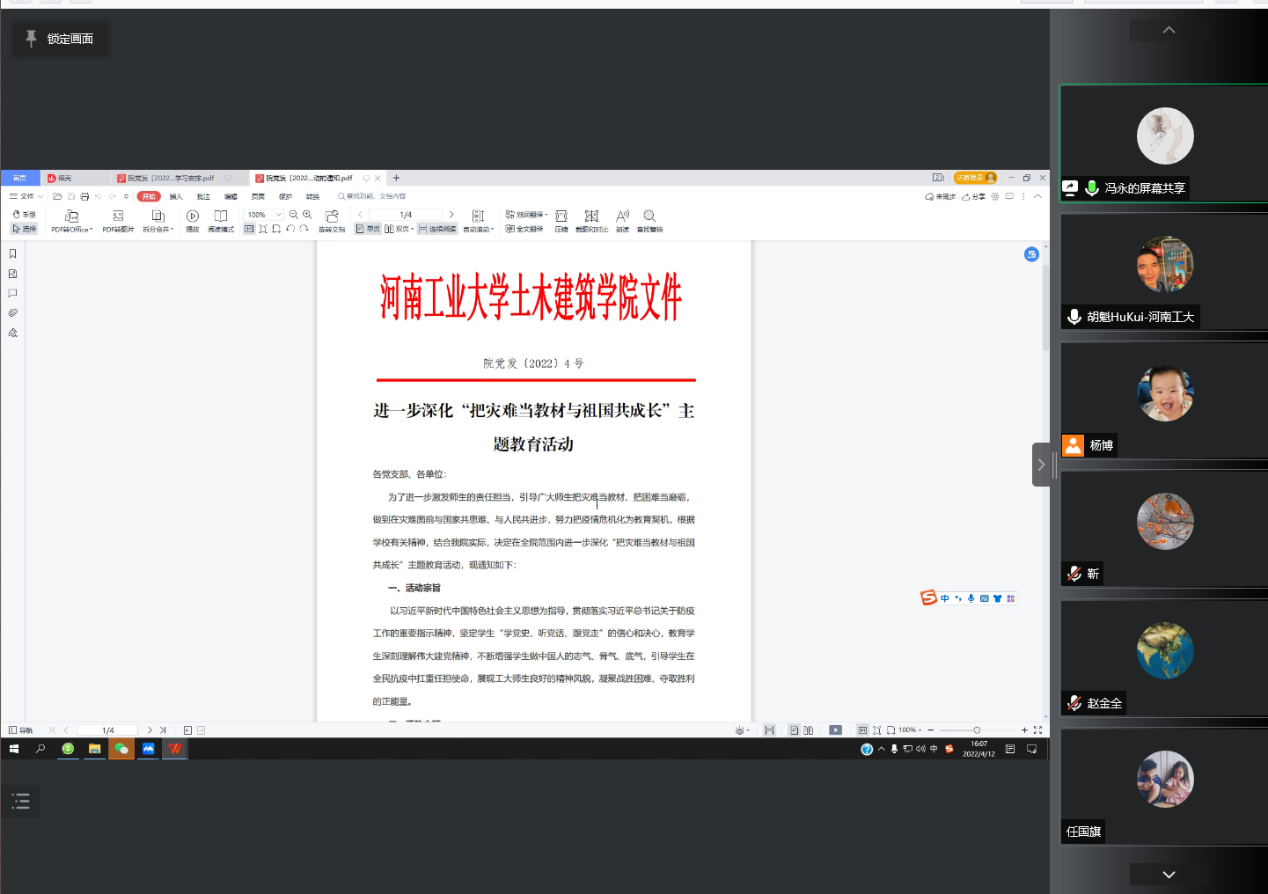Image resolution: width=1268 pixels, height=894 pixels.
Task: Select the 保护 ribbon tab
Action: (x=285, y=197)
